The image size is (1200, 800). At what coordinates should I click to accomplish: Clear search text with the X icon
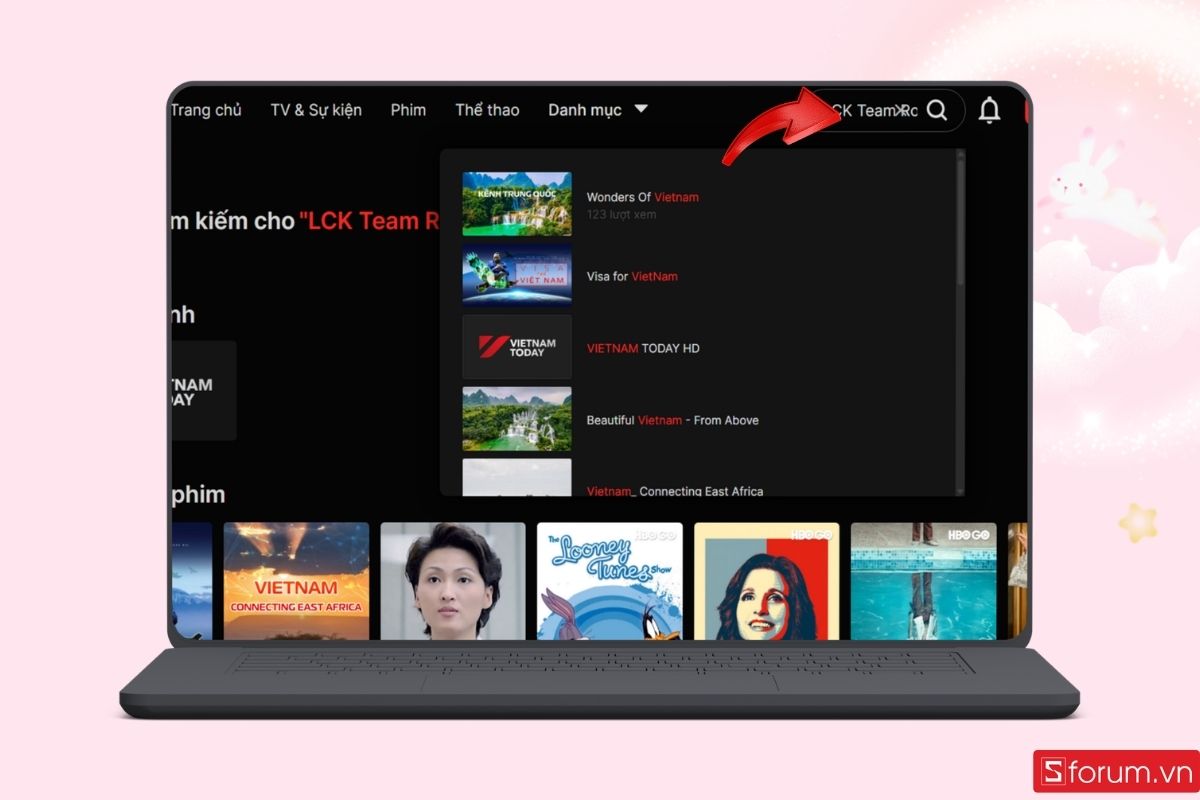(x=902, y=110)
